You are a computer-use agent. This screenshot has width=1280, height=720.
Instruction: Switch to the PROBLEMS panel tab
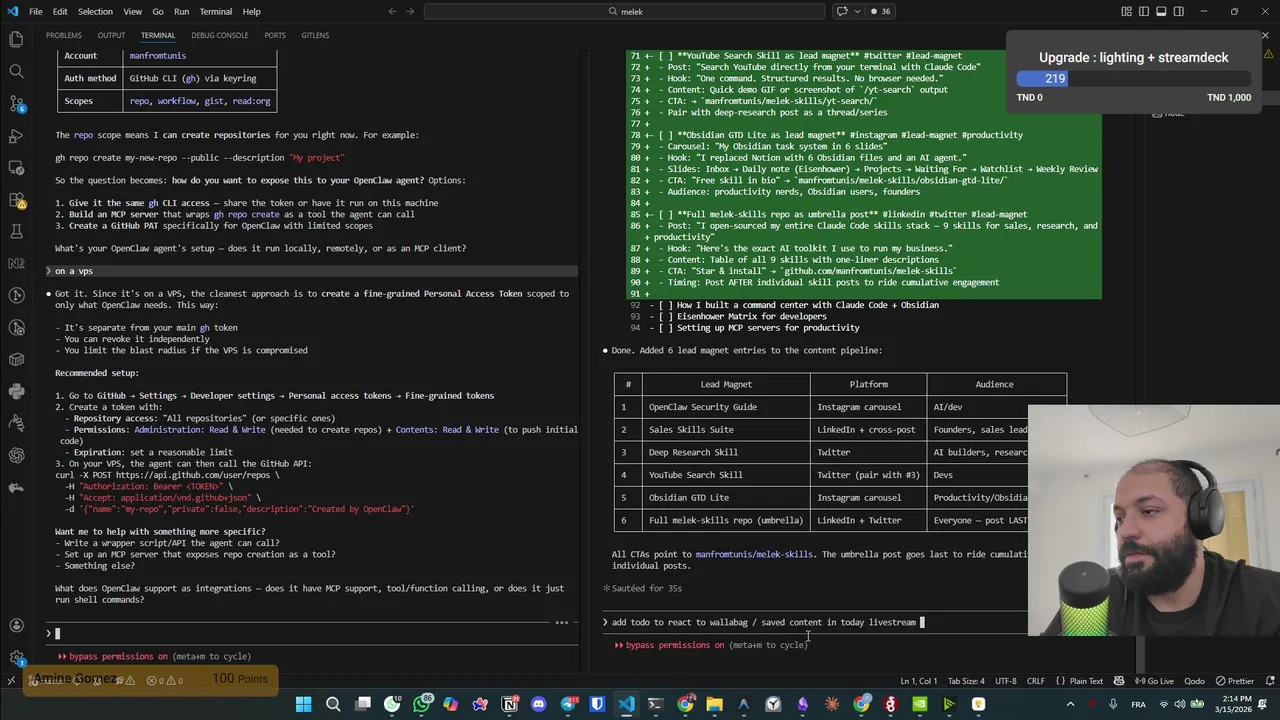[x=64, y=35]
